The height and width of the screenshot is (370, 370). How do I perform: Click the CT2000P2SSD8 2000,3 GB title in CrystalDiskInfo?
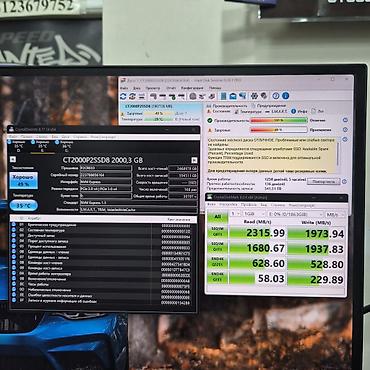[x=103, y=160]
